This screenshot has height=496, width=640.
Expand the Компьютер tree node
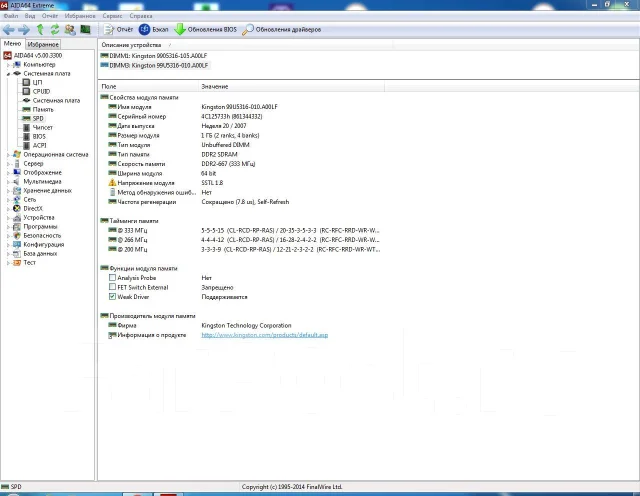(8, 65)
